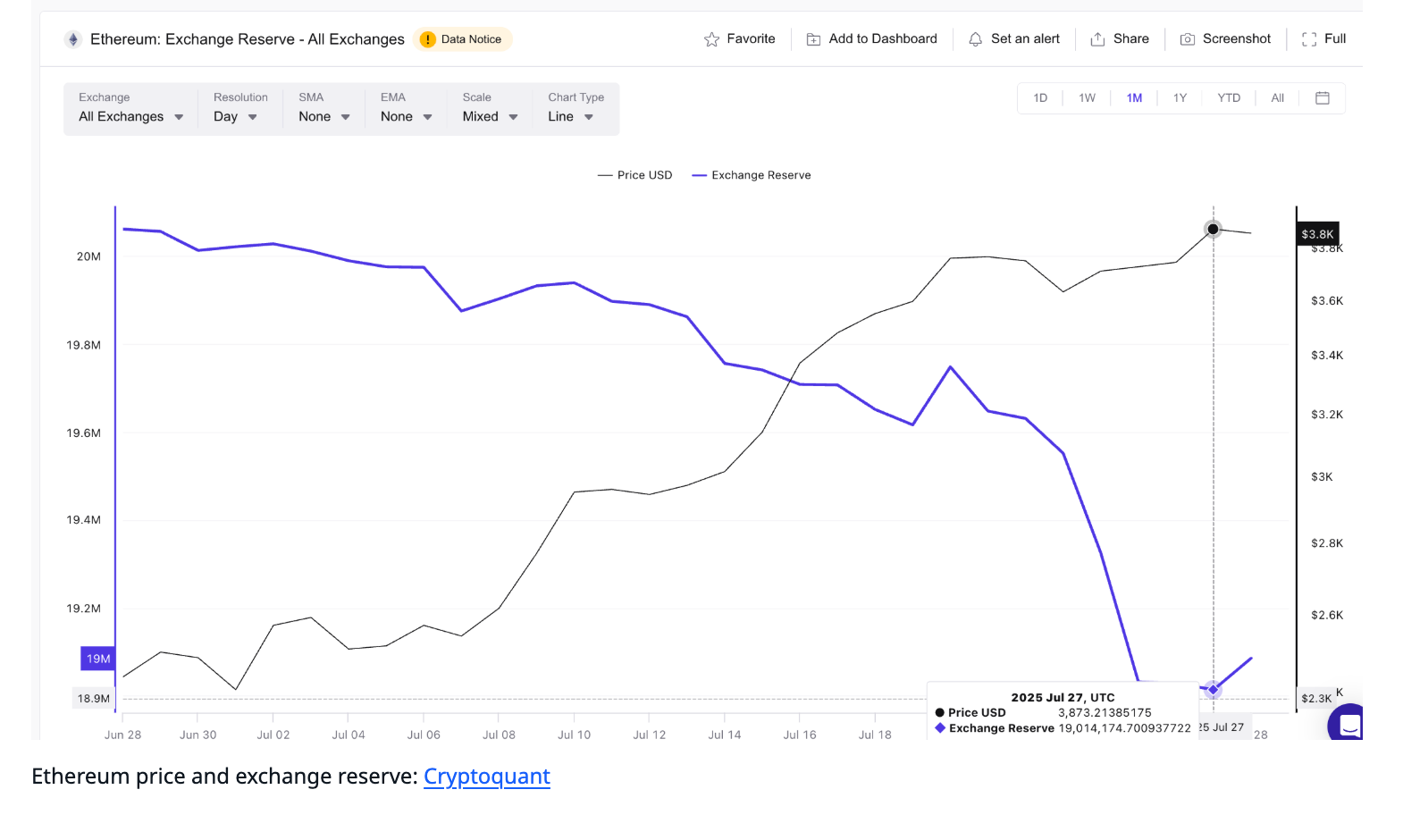
Task: Click the Jul 27 price data point
Action: pos(1213,230)
